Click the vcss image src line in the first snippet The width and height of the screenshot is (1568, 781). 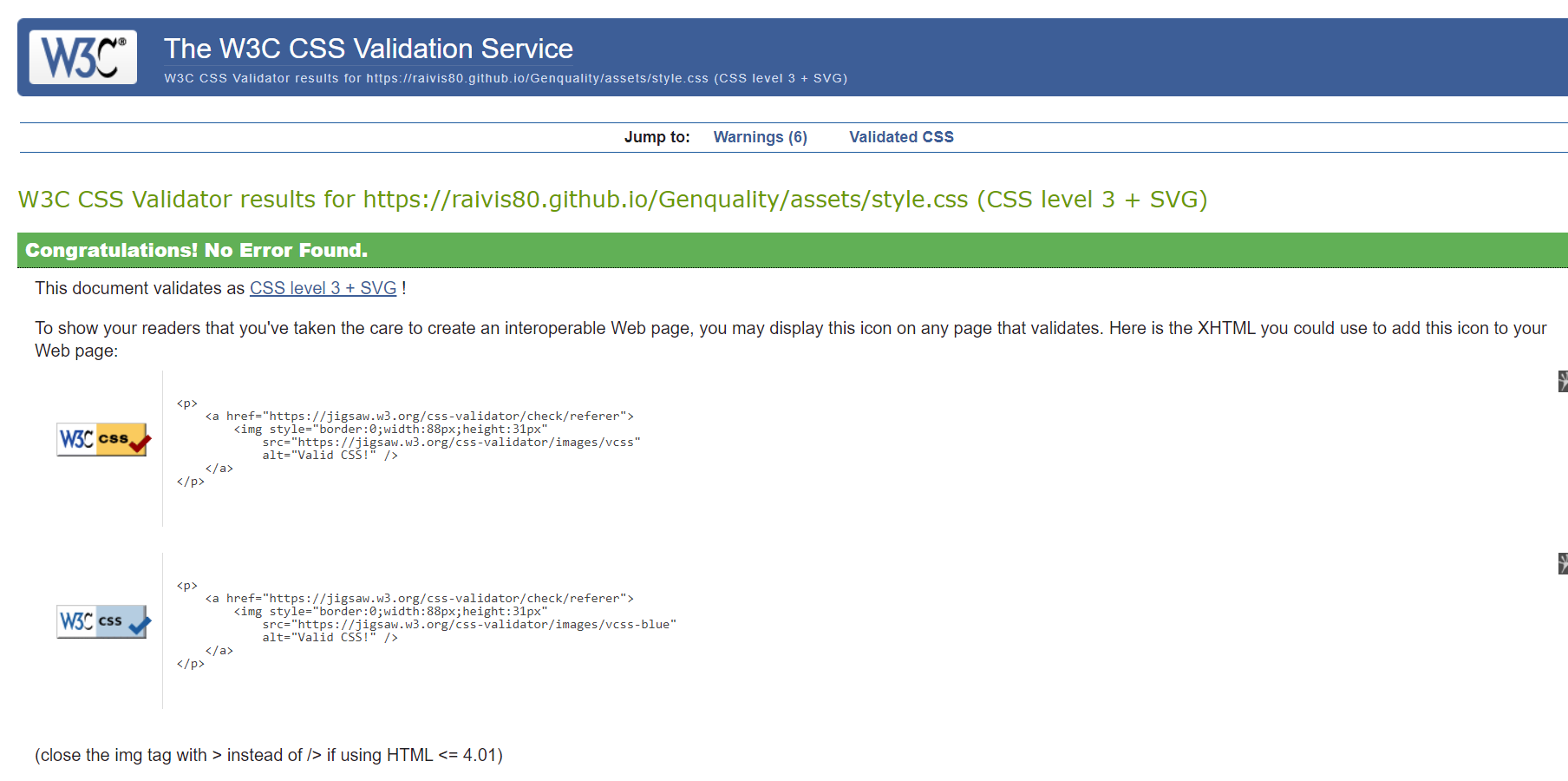pos(451,443)
